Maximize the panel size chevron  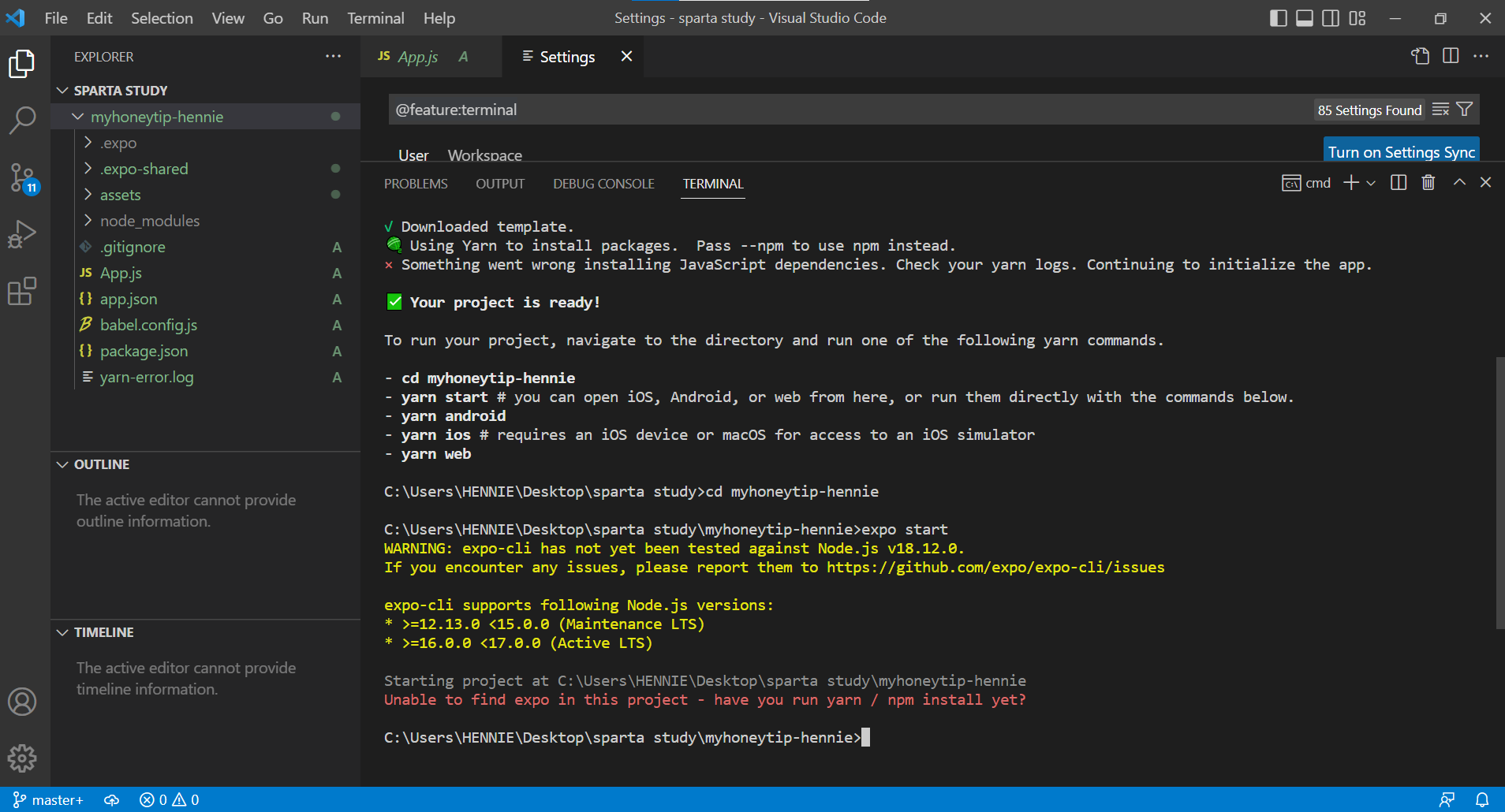[x=1459, y=183]
